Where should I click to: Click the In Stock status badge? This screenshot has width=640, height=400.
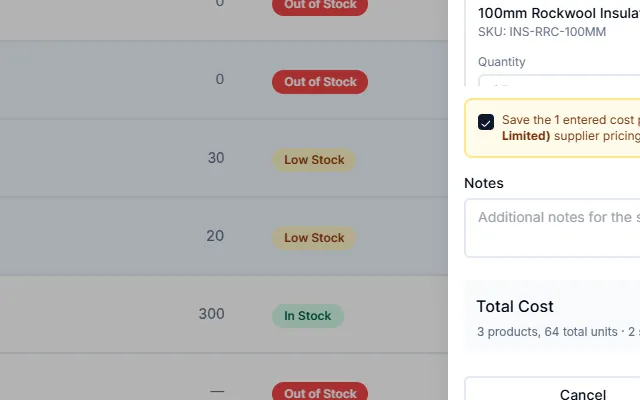(308, 316)
